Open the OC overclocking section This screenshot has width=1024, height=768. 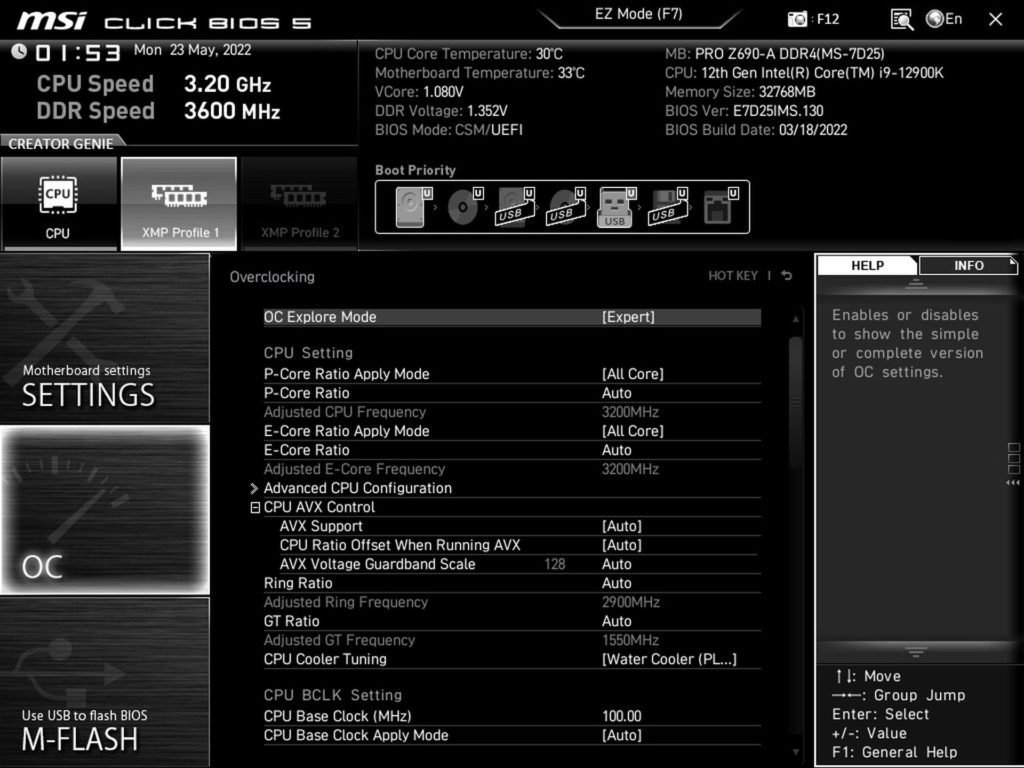104,510
